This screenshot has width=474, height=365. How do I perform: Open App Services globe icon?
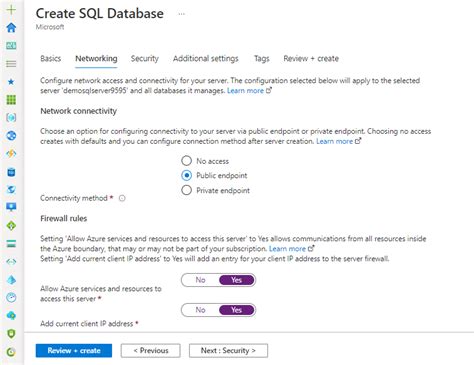(x=11, y=136)
